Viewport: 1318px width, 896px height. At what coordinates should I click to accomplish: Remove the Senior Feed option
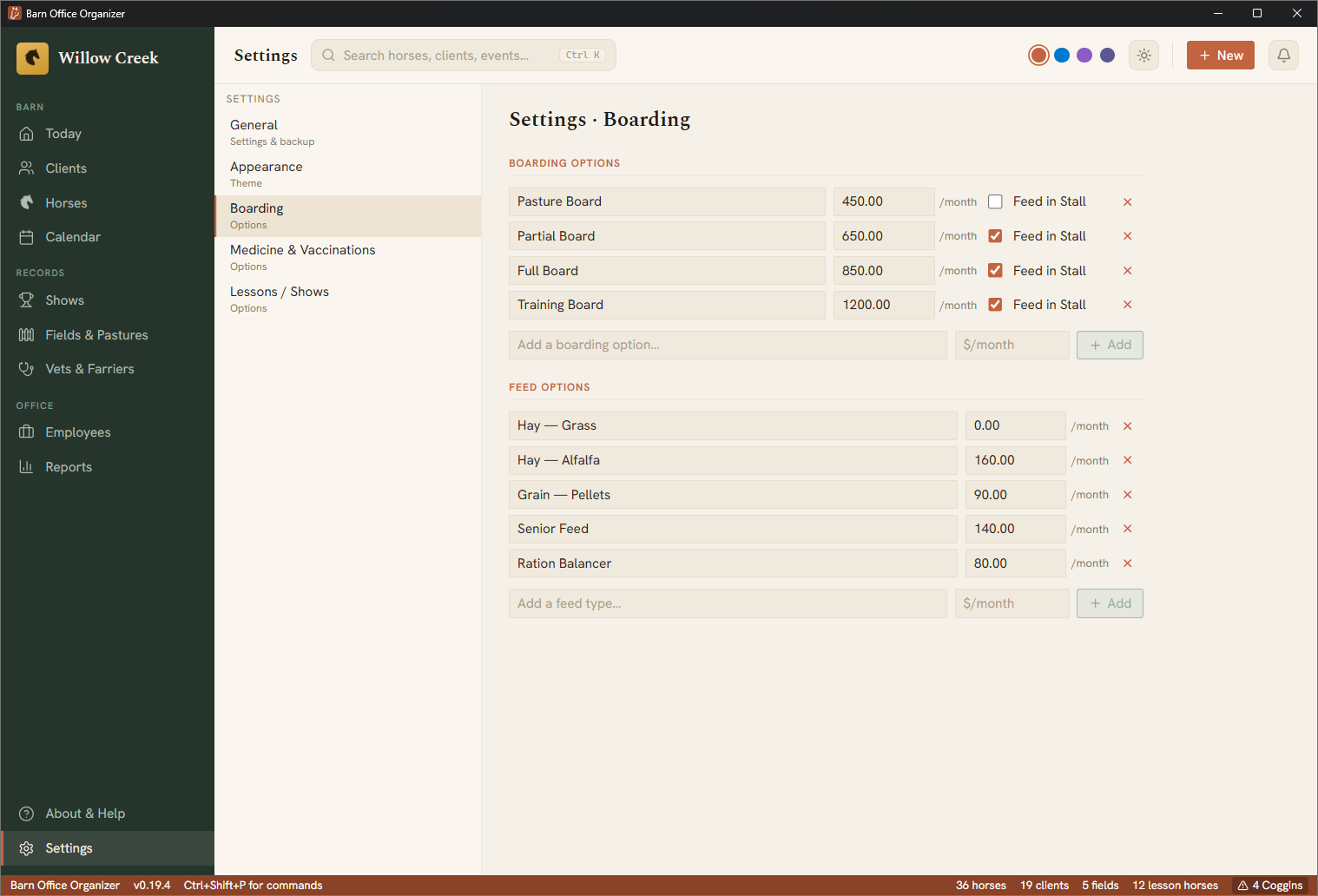[1127, 529]
